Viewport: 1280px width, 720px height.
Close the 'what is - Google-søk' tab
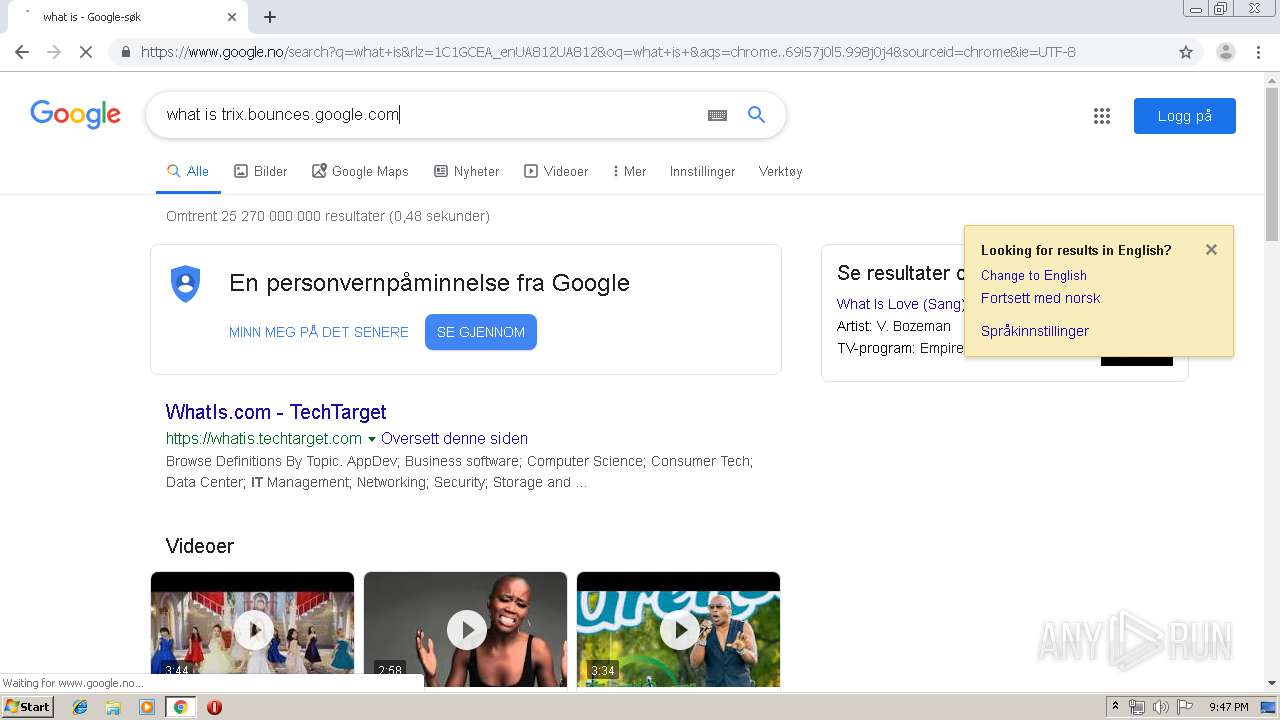click(x=232, y=17)
